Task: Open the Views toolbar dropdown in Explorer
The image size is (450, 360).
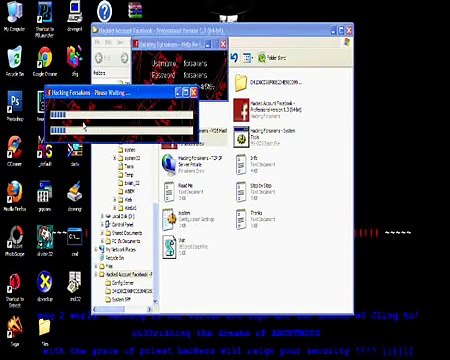Action: click(x=247, y=58)
